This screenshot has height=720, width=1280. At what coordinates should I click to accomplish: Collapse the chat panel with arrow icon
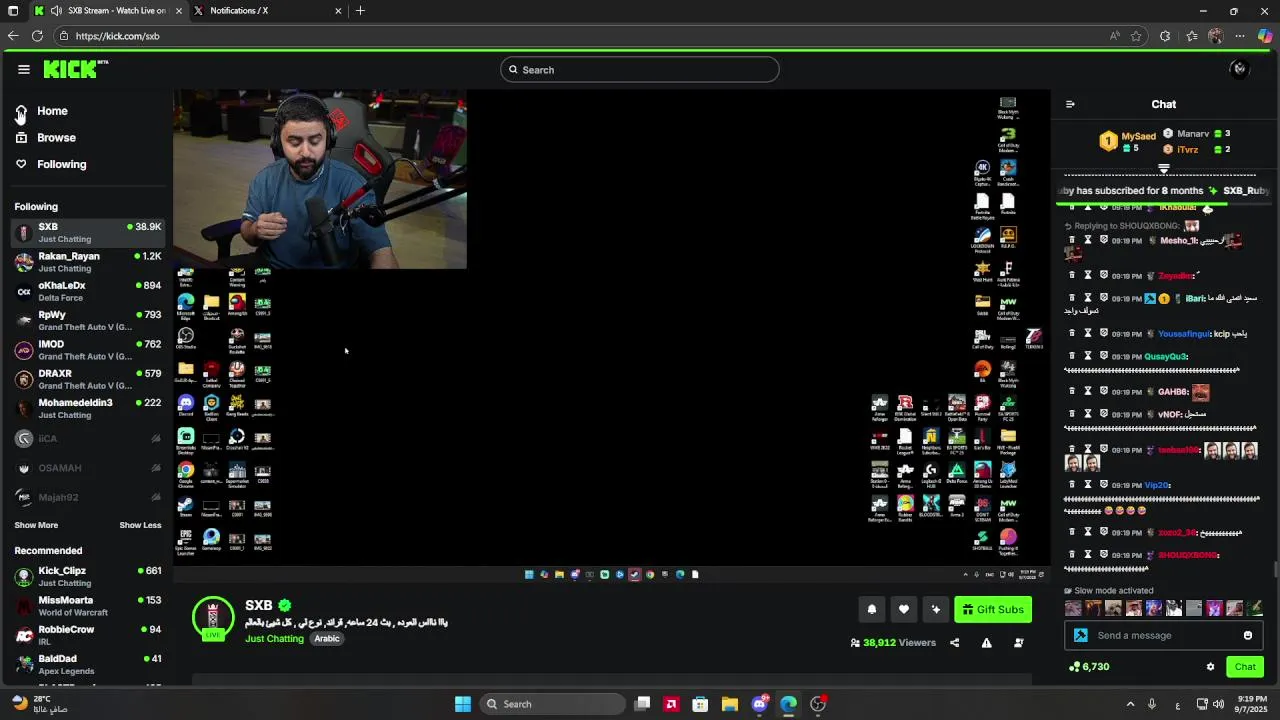pyautogui.click(x=1070, y=104)
